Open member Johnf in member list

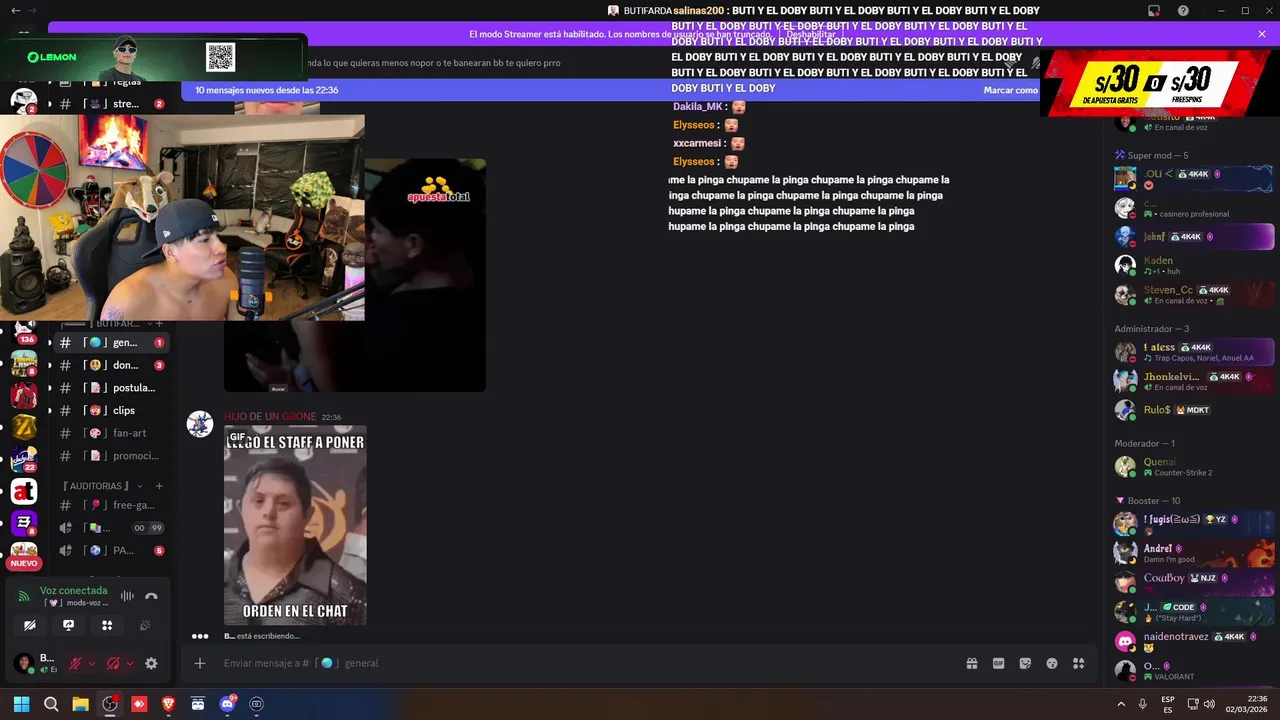coord(1193,237)
